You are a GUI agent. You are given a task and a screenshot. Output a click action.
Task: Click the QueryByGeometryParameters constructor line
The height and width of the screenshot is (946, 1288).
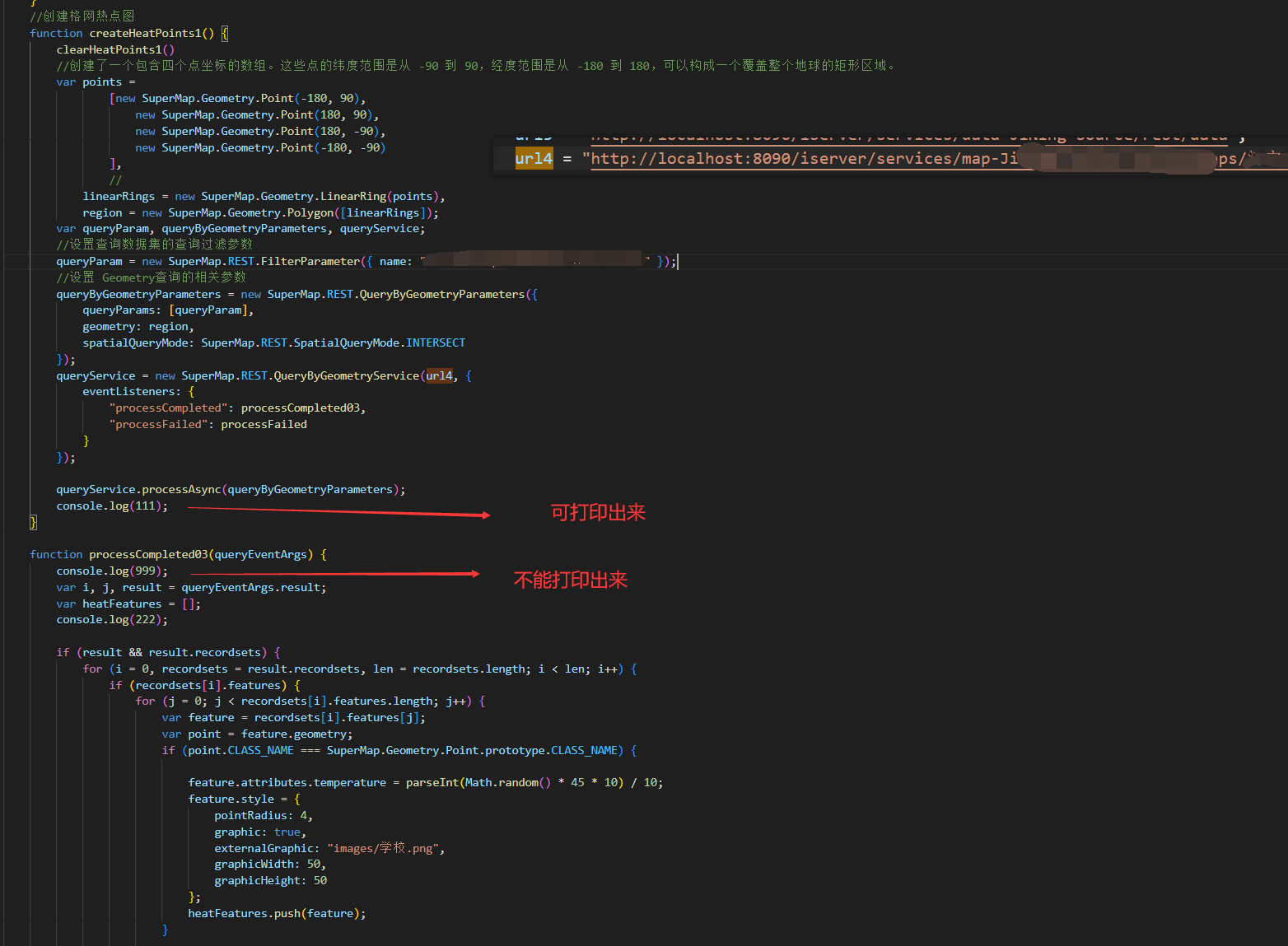pos(296,294)
